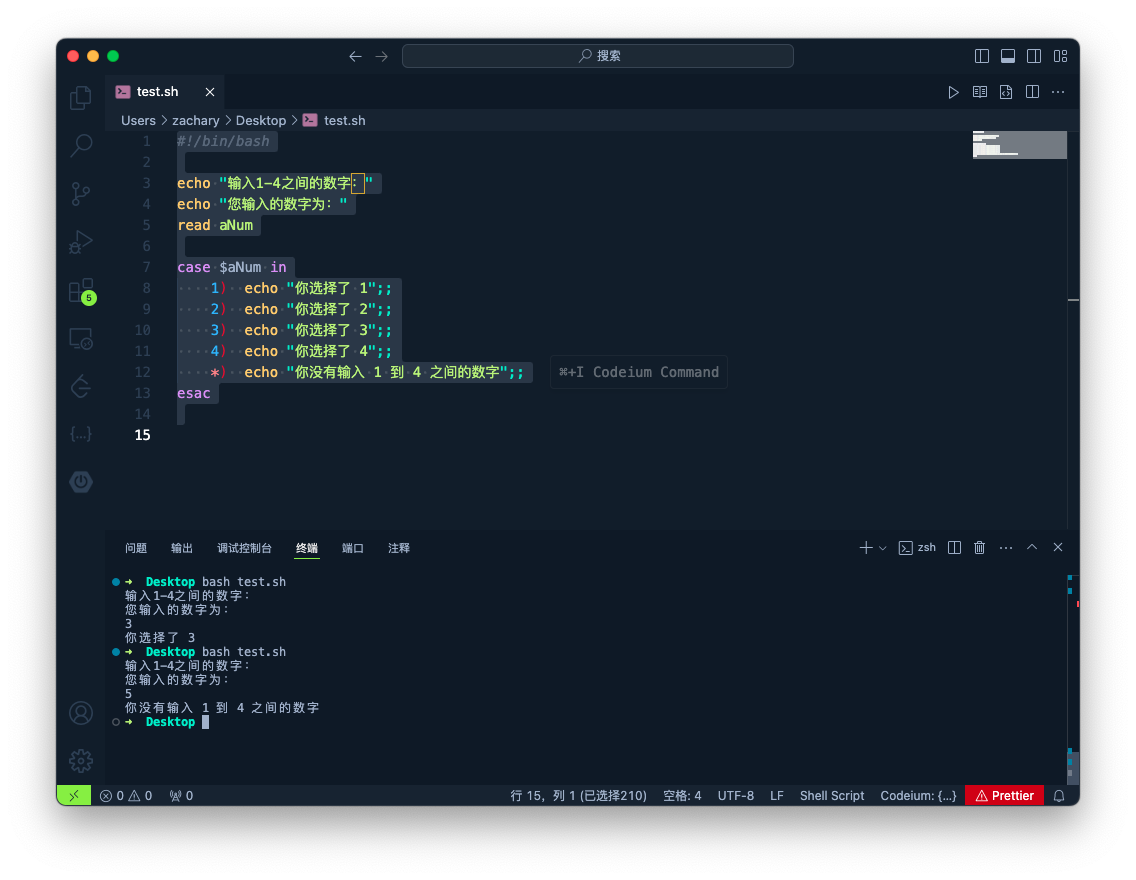Click the editor minimap
1136x880 pixels.
click(1019, 145)
